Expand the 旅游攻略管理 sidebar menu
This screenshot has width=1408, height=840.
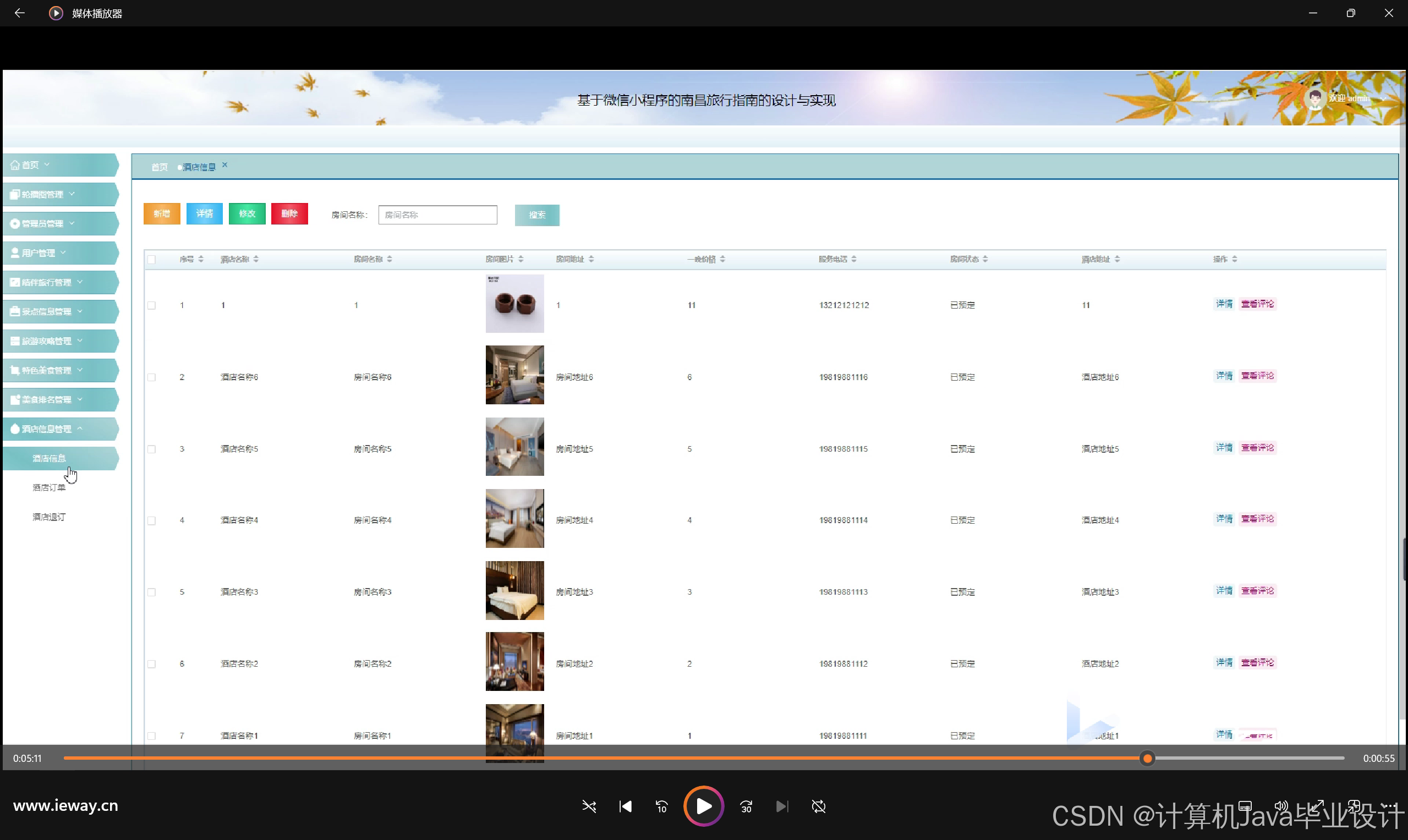click(x=60, y=341)
